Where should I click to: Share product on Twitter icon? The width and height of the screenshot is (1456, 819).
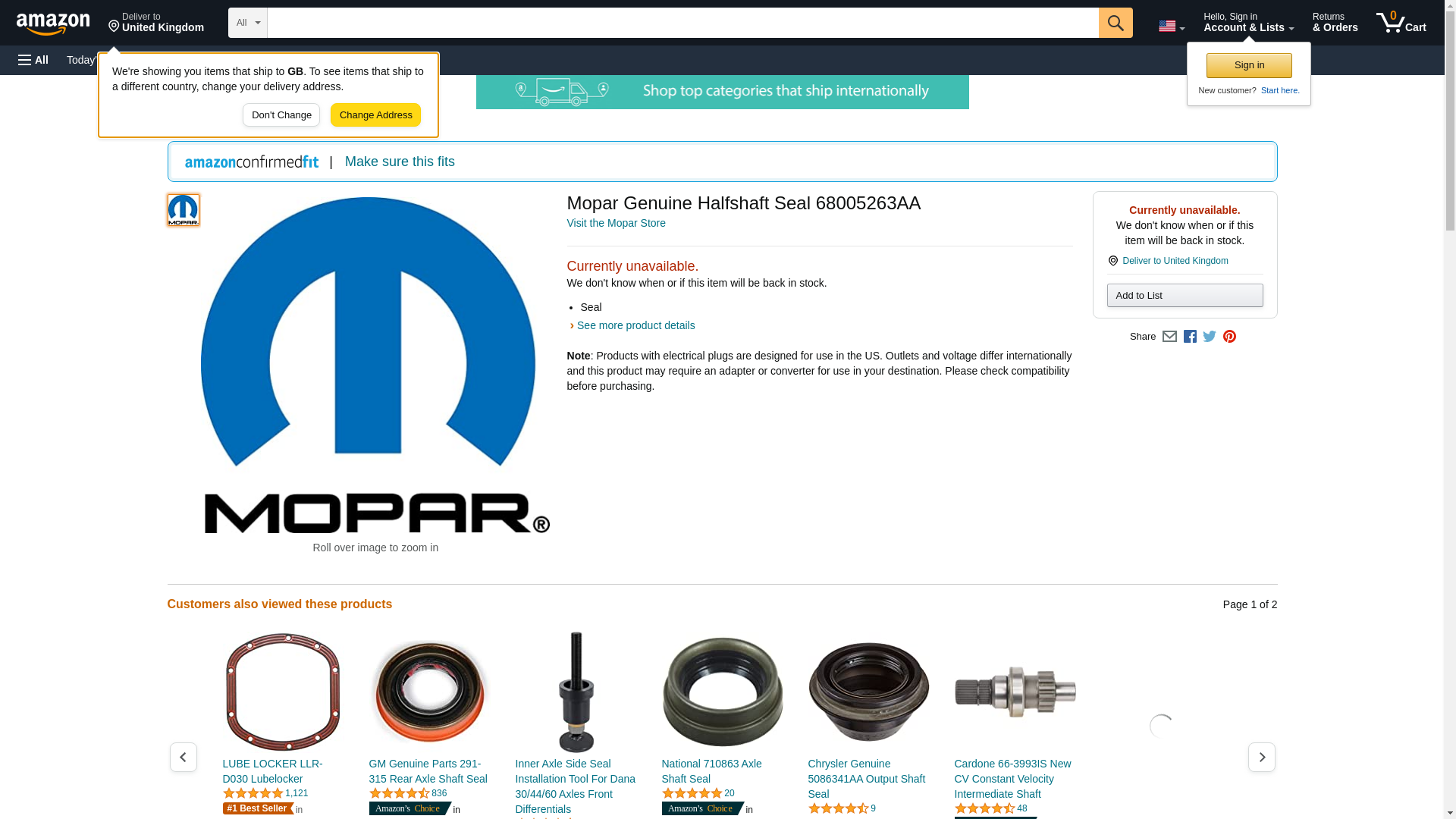[x=1210, y=337]
